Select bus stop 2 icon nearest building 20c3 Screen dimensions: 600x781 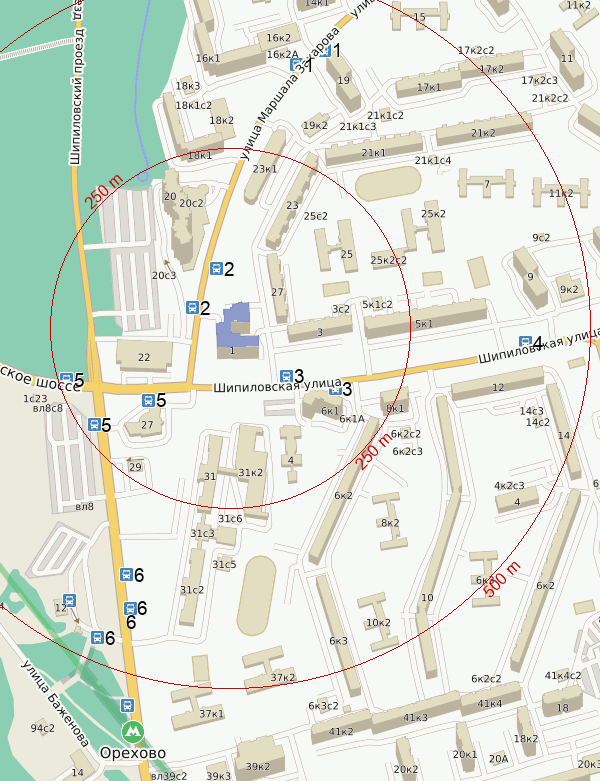coord(215,268)
